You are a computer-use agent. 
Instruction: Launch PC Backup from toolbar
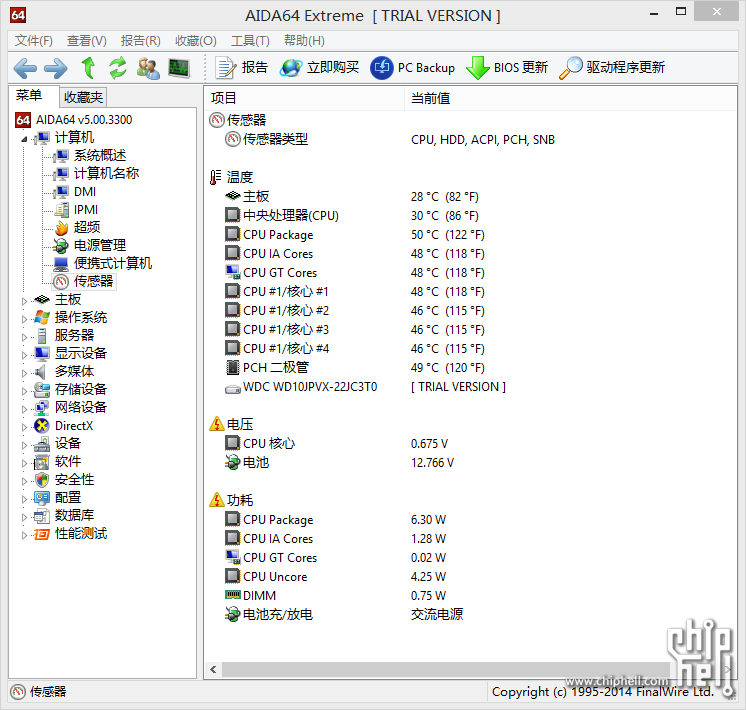pyautogui.click(x=412, y=68)
